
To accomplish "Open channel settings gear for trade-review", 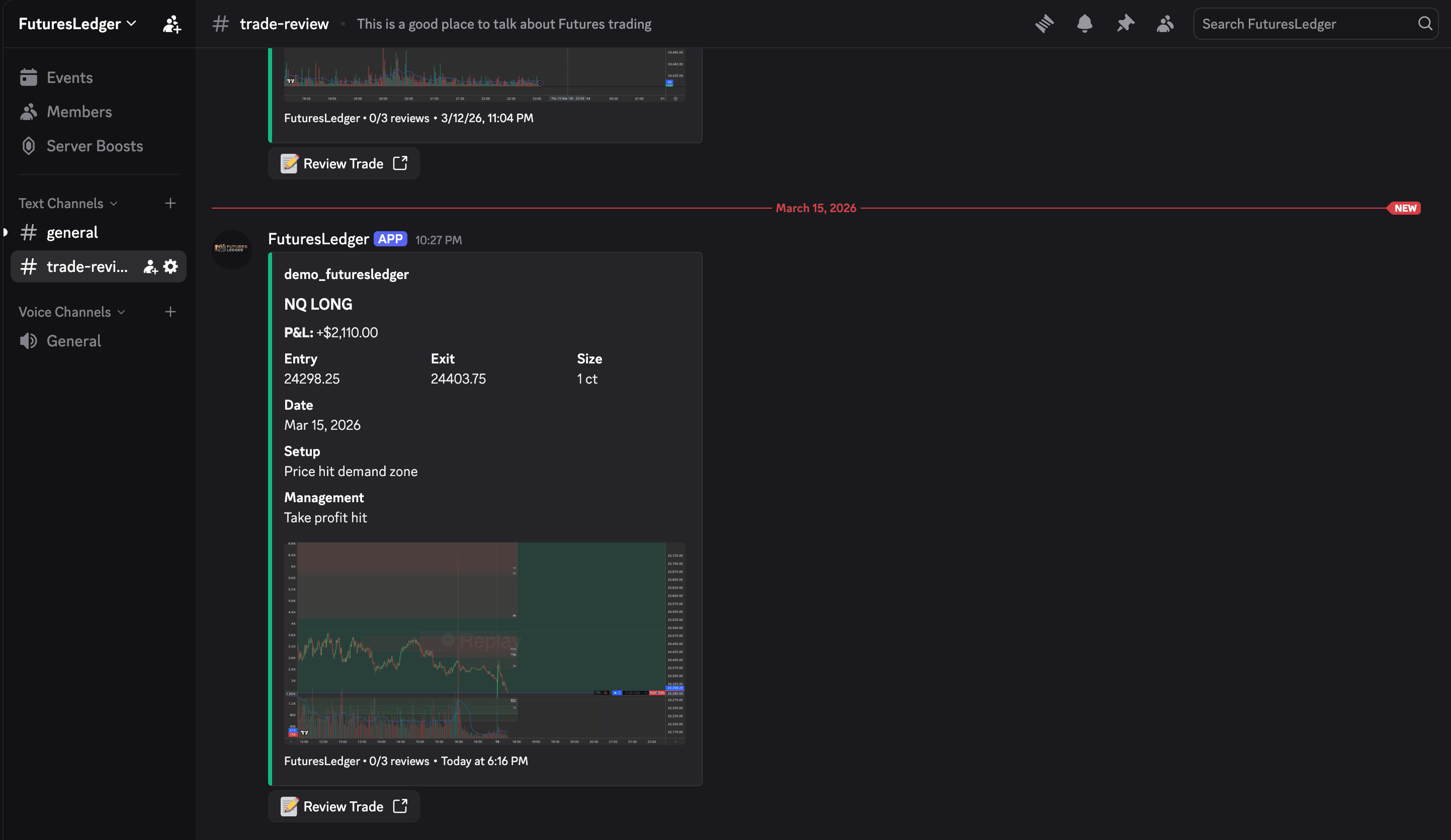I will [x=170, y=266].
